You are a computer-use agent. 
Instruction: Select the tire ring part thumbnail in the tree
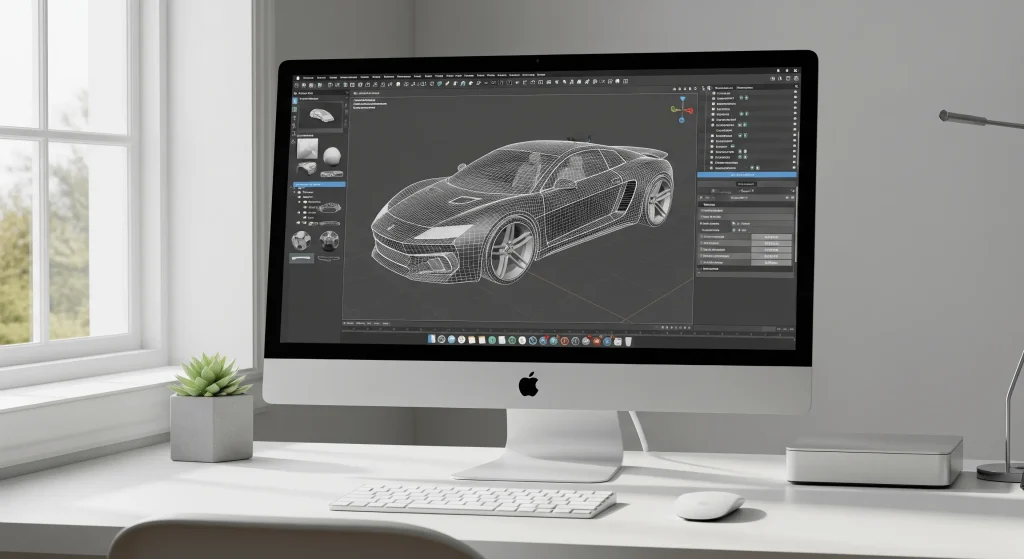[x=332, y=208]
